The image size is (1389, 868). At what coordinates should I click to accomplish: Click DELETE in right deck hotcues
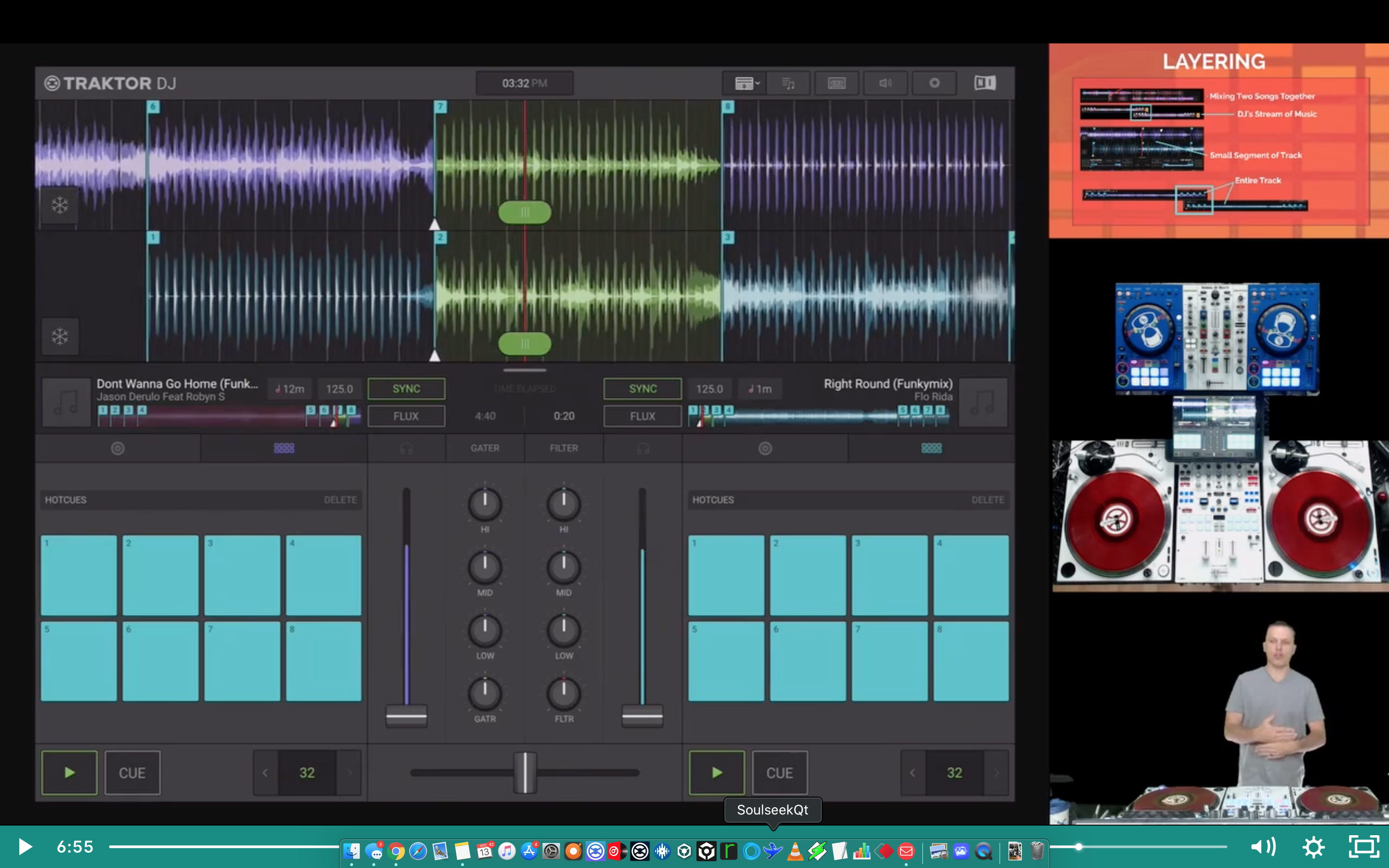[988, 500]
